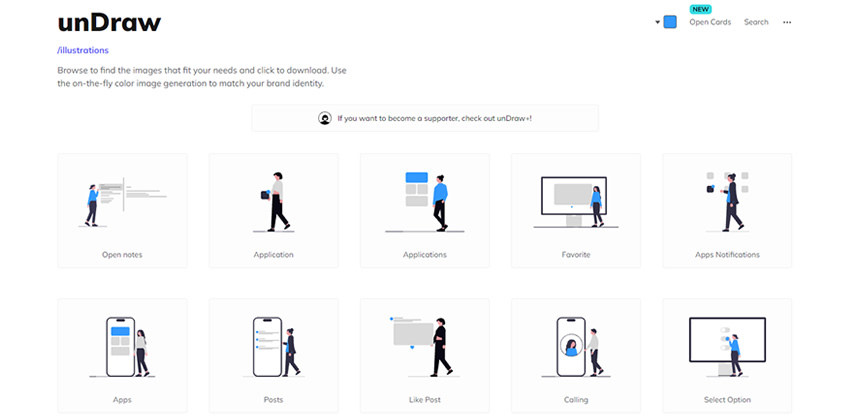Select the Apps illustration card
This screenshot has height=420, width=860.
click(x=122, y=355)
